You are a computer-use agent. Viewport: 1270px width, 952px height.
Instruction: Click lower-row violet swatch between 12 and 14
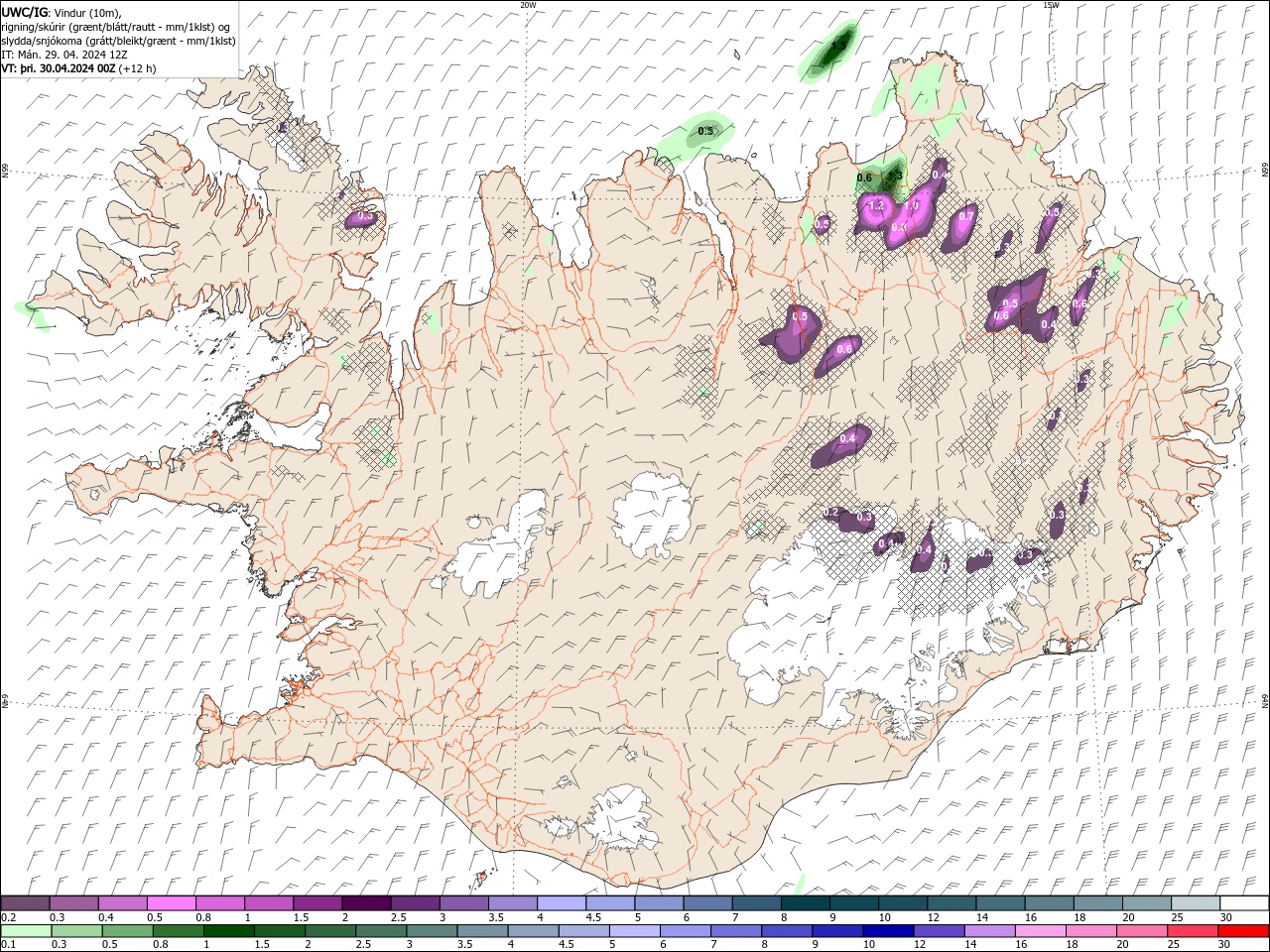coord(938,931)
